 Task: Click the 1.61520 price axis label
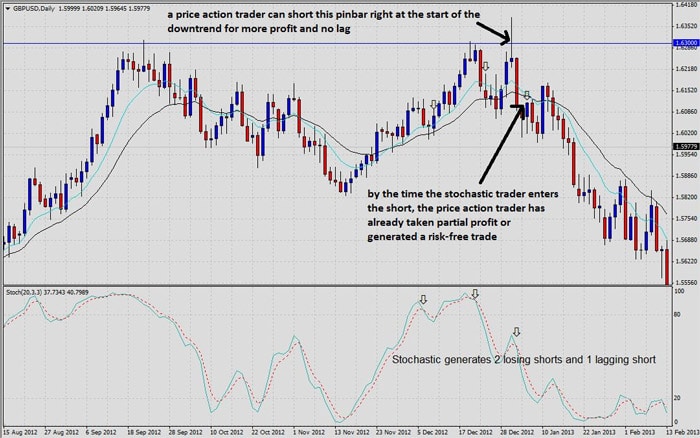(687, 90)
